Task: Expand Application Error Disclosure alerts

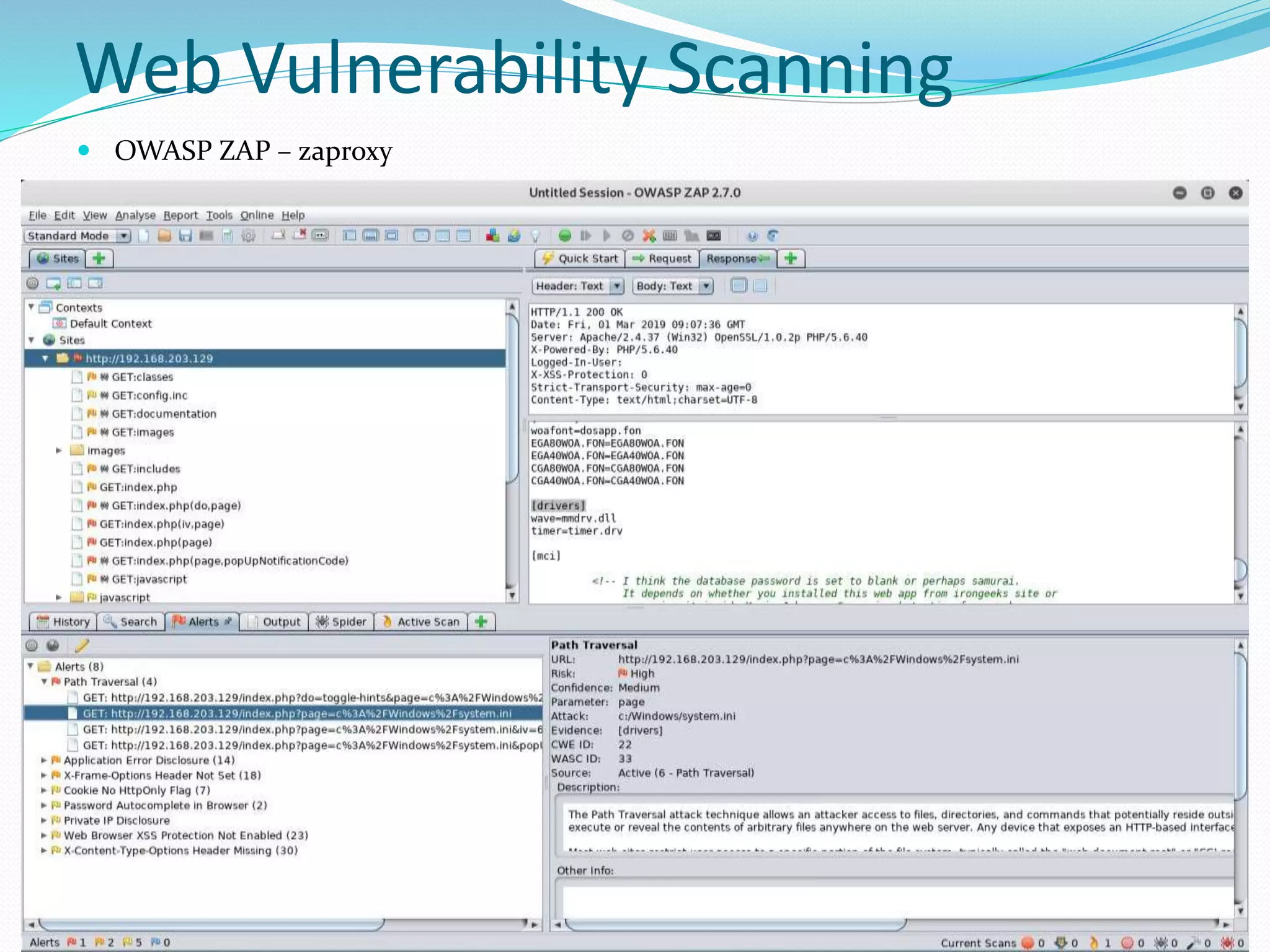Action: [44, 760]
